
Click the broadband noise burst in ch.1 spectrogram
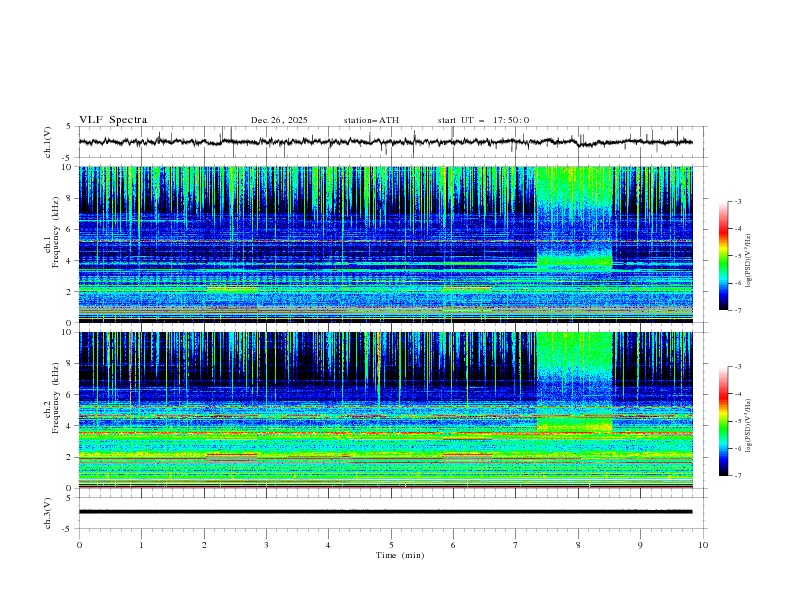(574, 217)
